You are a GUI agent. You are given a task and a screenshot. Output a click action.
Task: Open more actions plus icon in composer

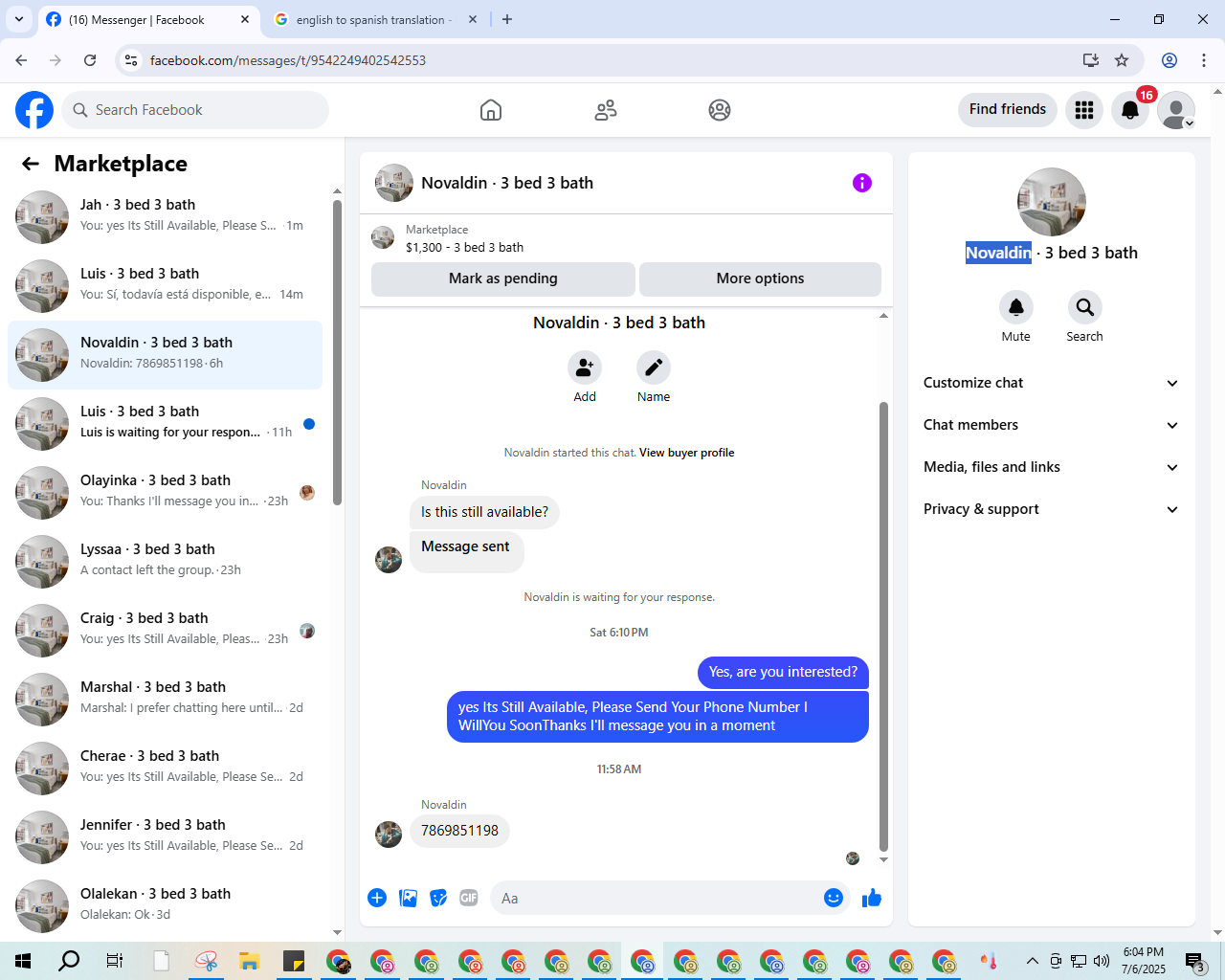377,898
